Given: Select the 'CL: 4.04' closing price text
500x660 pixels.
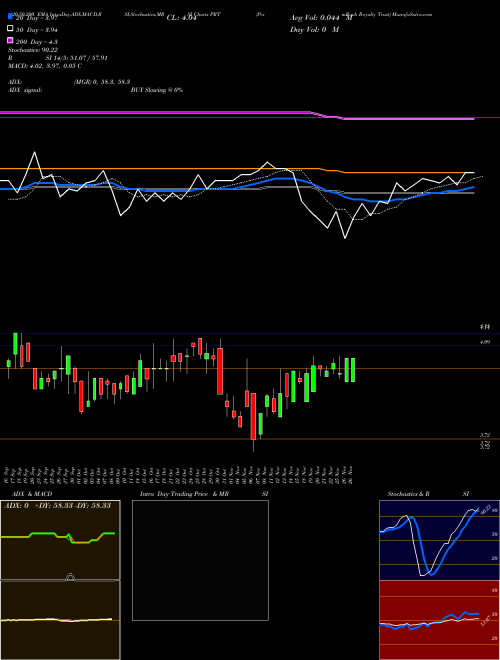Looking at the screenshot, I should (x=181, y=18).
